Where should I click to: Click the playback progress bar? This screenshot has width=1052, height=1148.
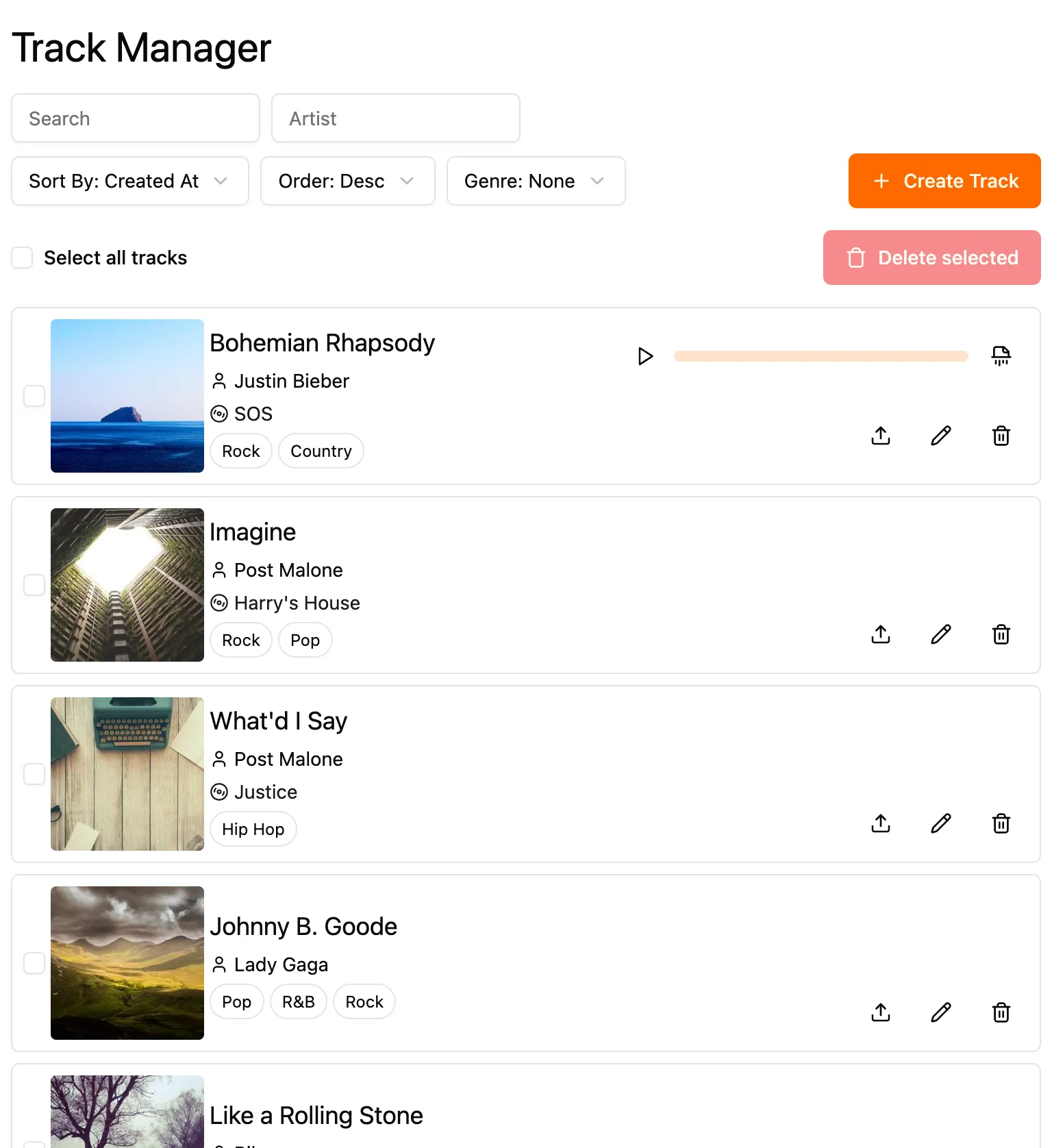click(x=821, y=356)
